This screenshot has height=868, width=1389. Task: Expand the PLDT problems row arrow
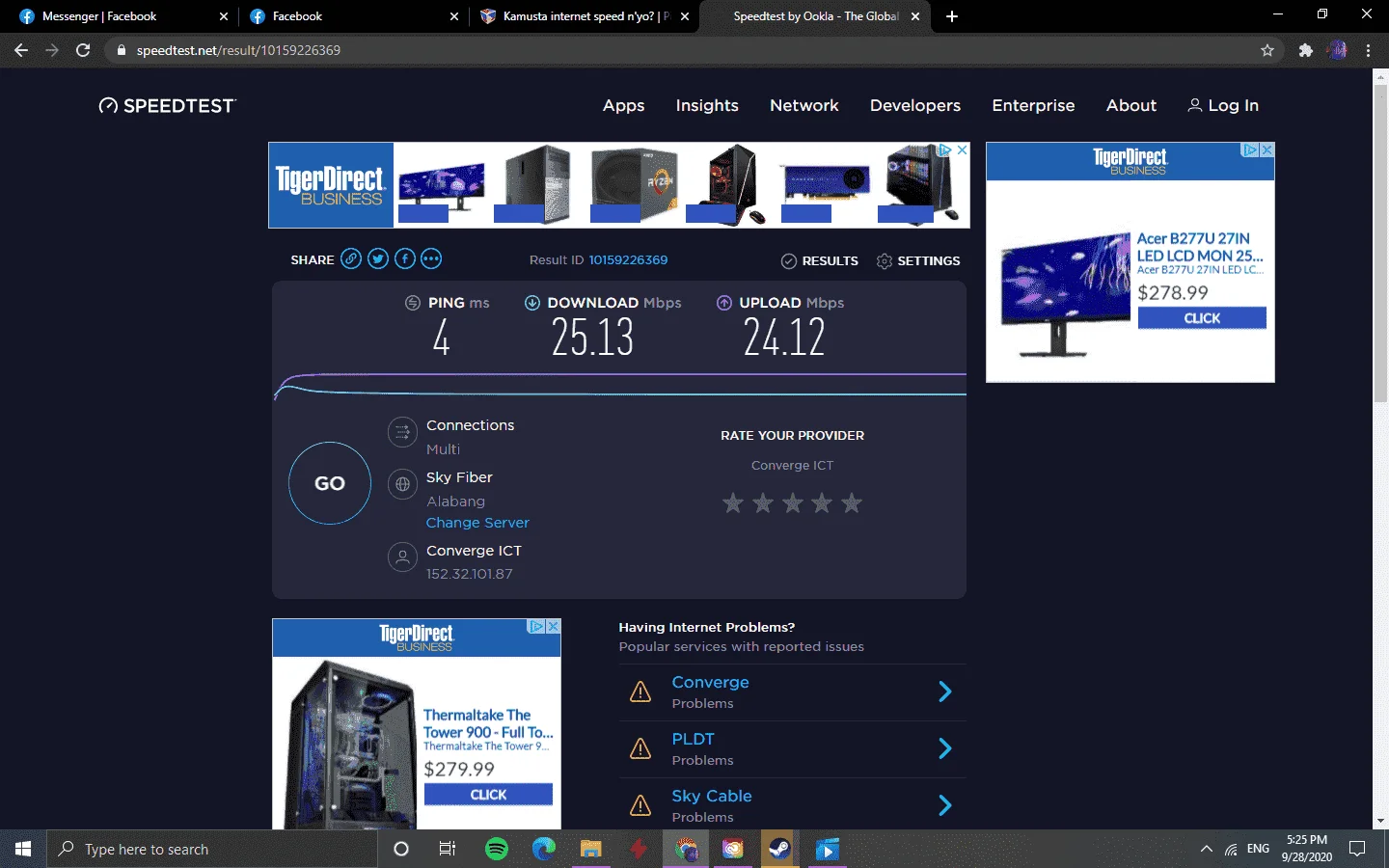click(x=945, y=748)
